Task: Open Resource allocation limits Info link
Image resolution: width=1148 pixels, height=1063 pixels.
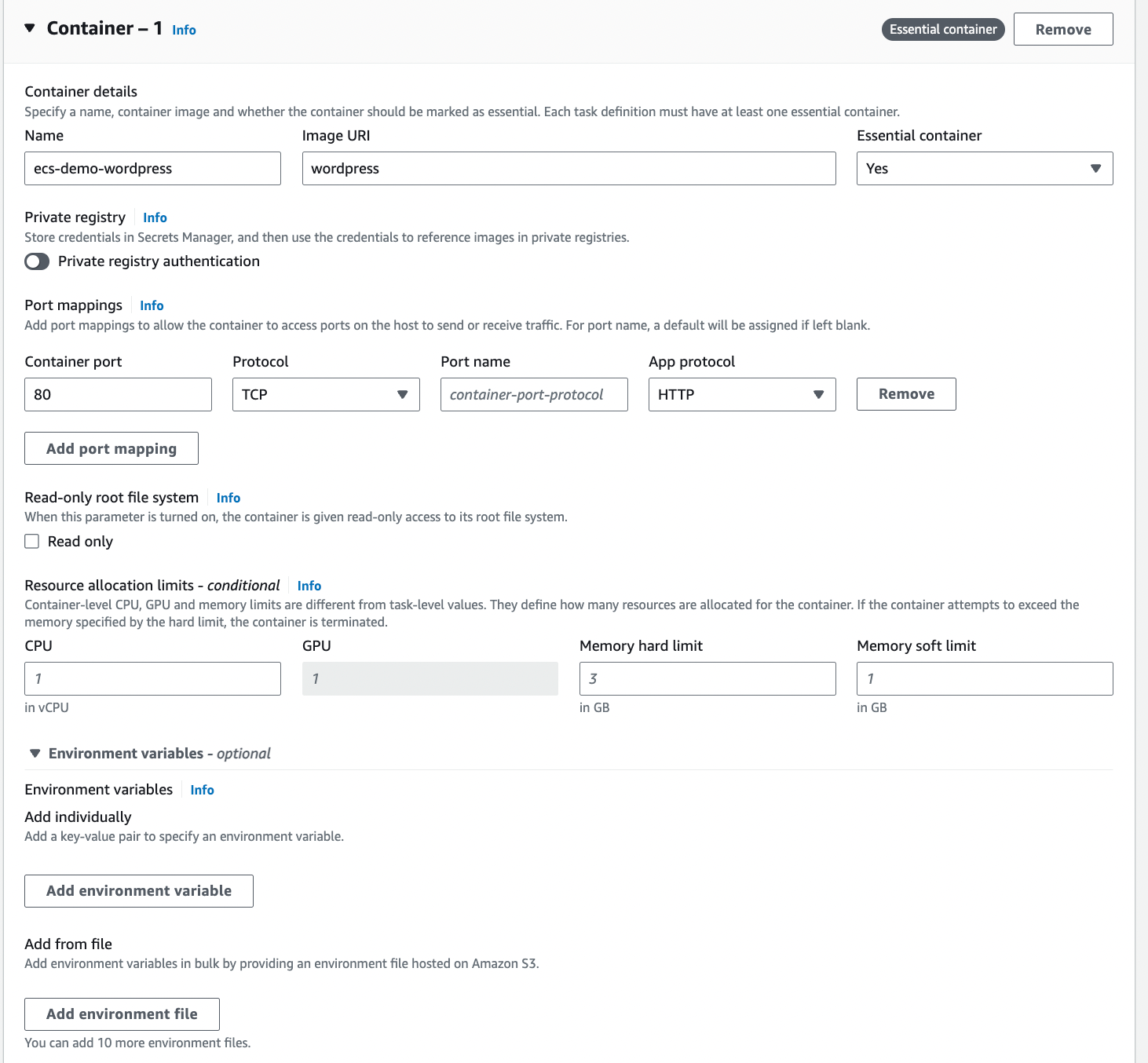Action: coord(309,586)
